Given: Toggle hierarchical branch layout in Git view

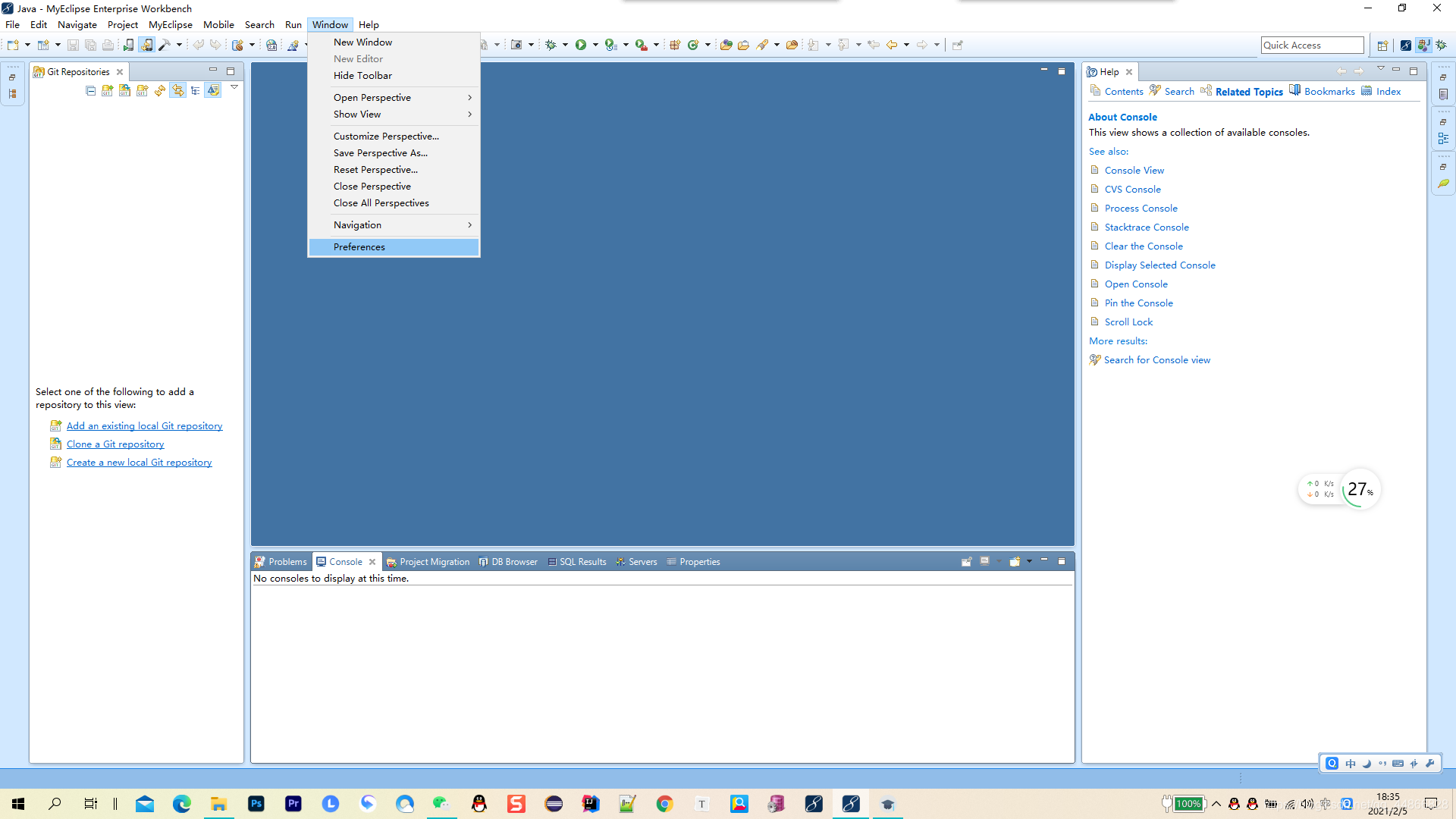Looking at the screenshot, I should (x=196, y=90).
